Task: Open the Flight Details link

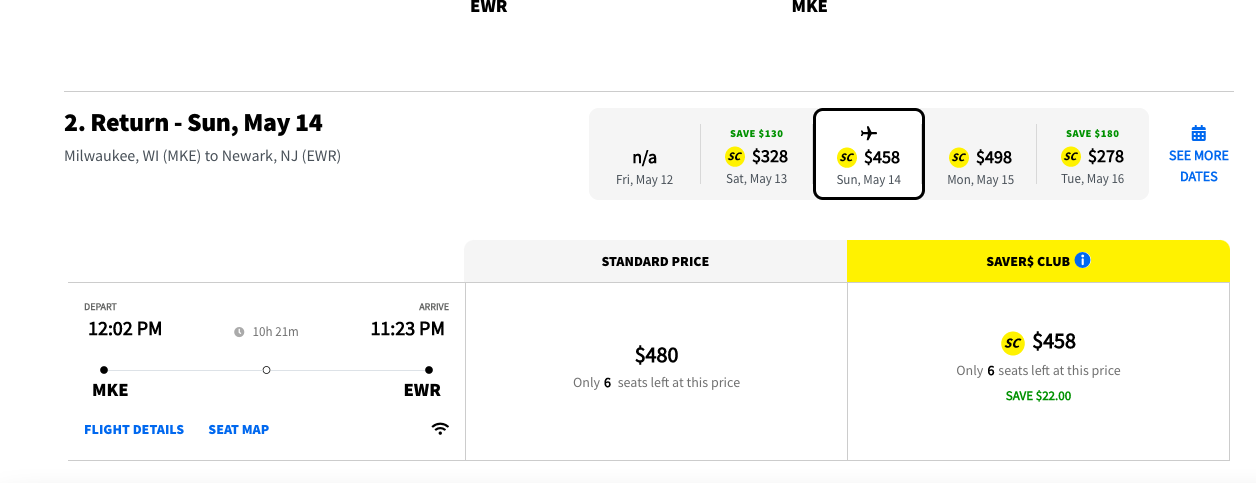Action: coord(134,430)
